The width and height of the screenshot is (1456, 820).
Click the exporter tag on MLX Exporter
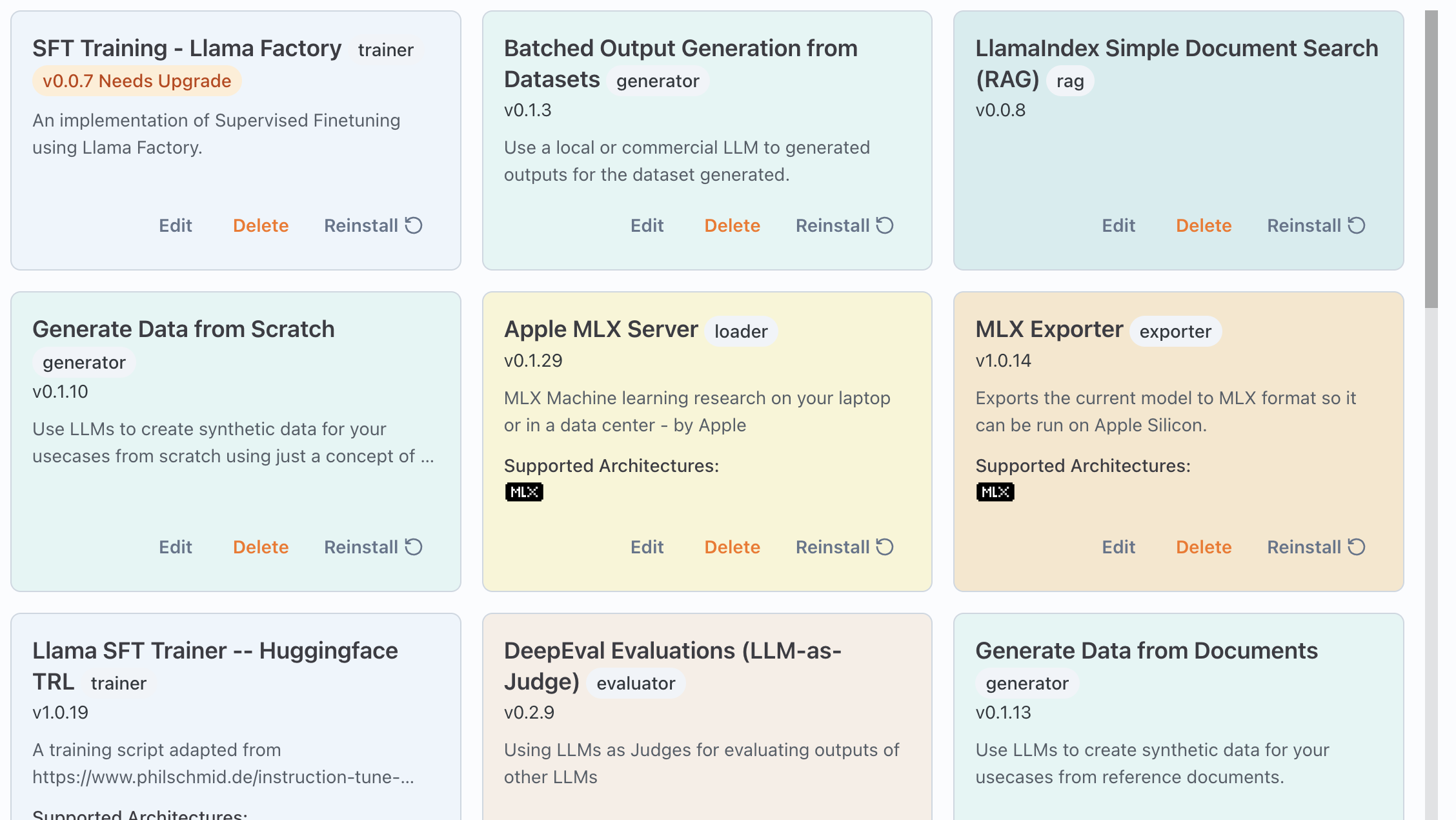coord(1175,331)
